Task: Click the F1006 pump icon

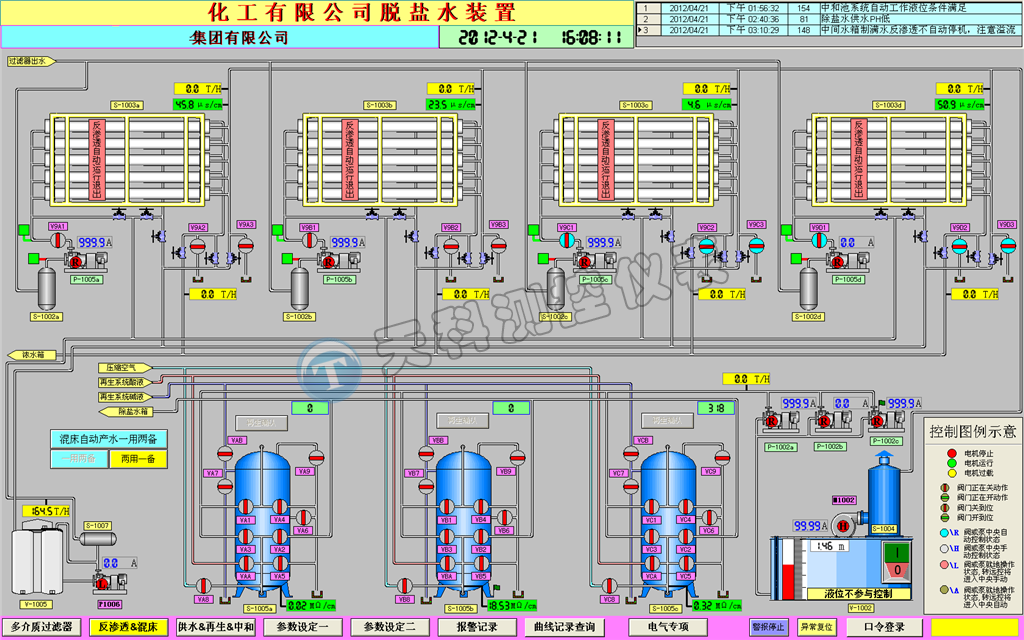Action: pyautogui.click(x=101, y=581)
